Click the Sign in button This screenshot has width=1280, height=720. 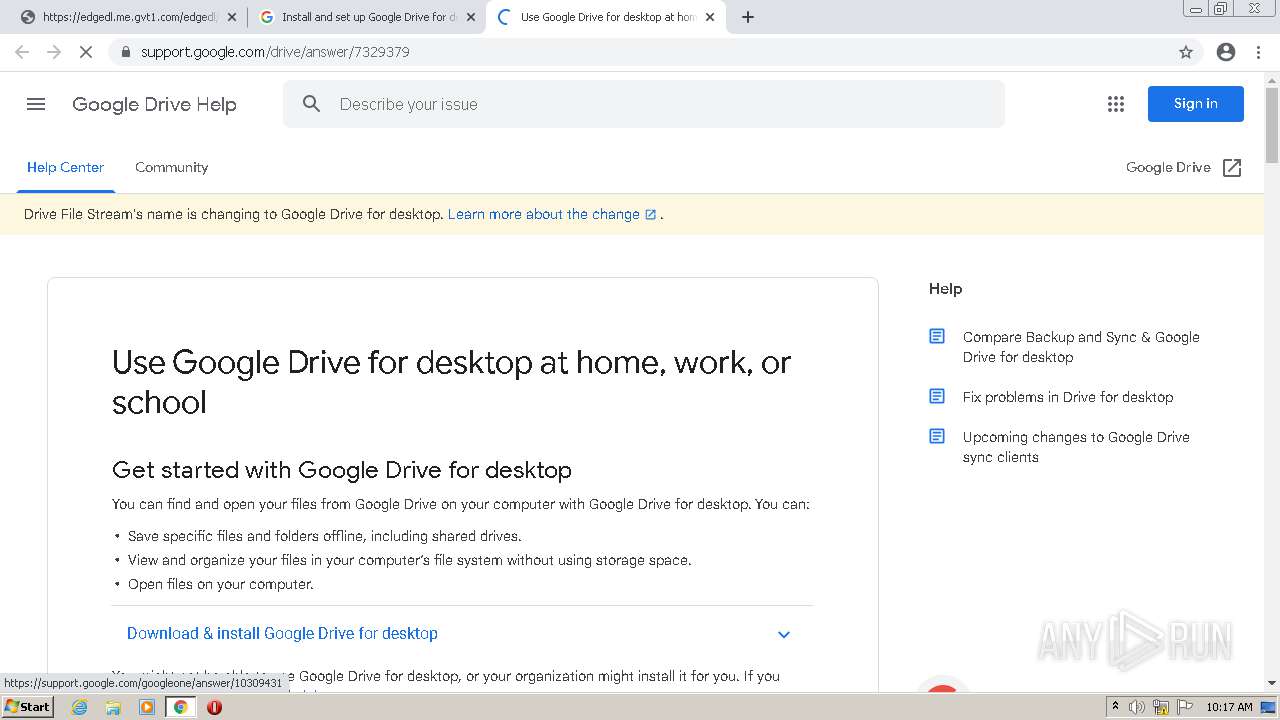[x=1195, y=104]
